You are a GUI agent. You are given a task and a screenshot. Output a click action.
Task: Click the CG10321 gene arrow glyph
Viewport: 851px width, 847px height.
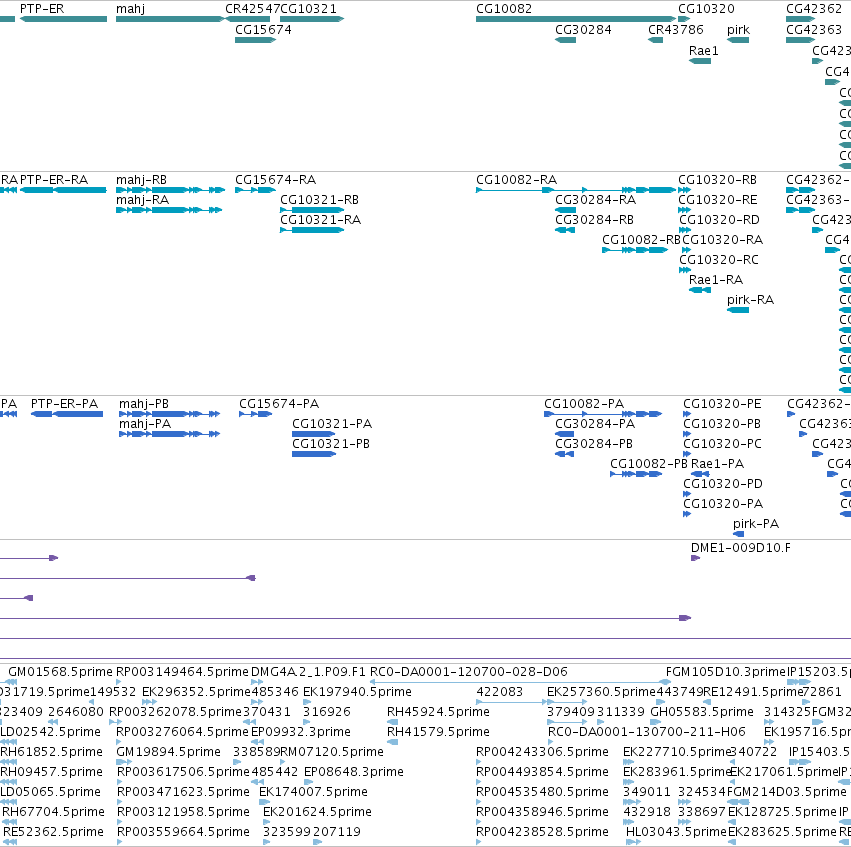(312, 19)
